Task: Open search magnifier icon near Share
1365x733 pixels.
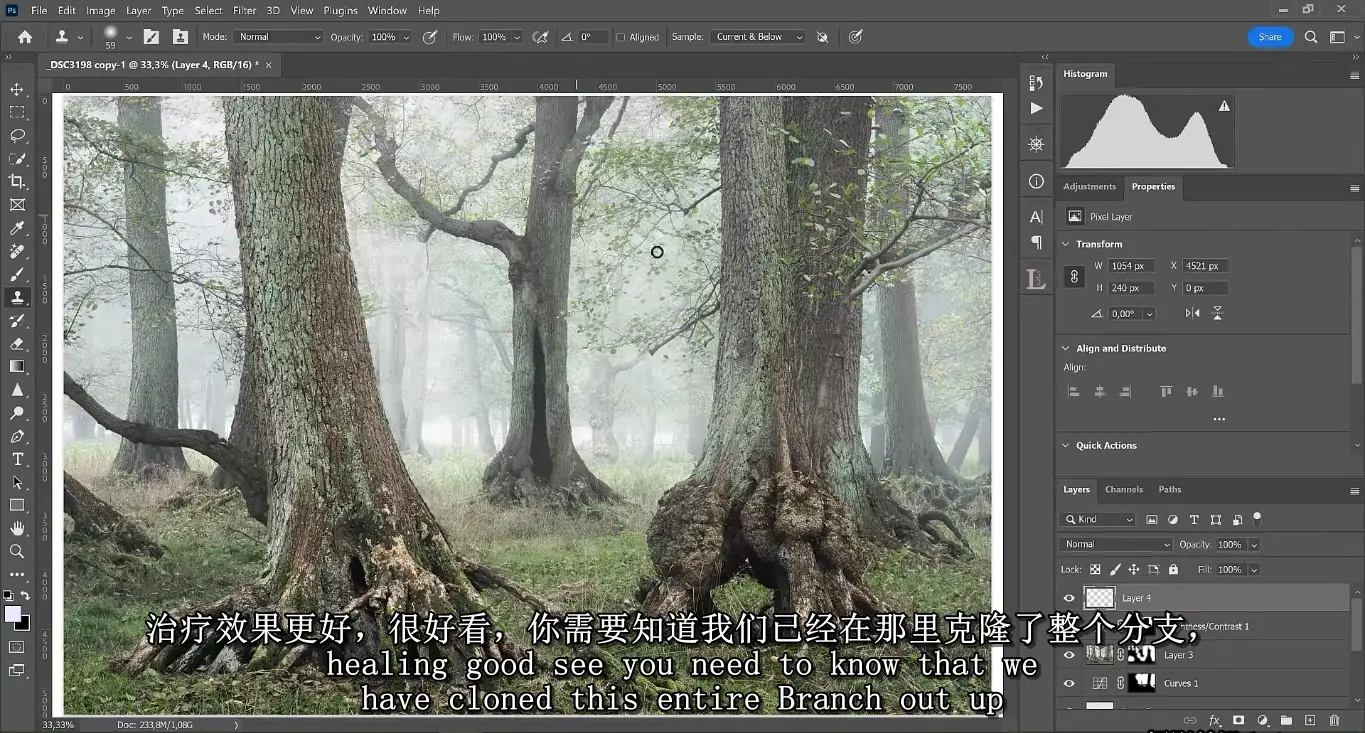Action: [x=1311, y=37]
